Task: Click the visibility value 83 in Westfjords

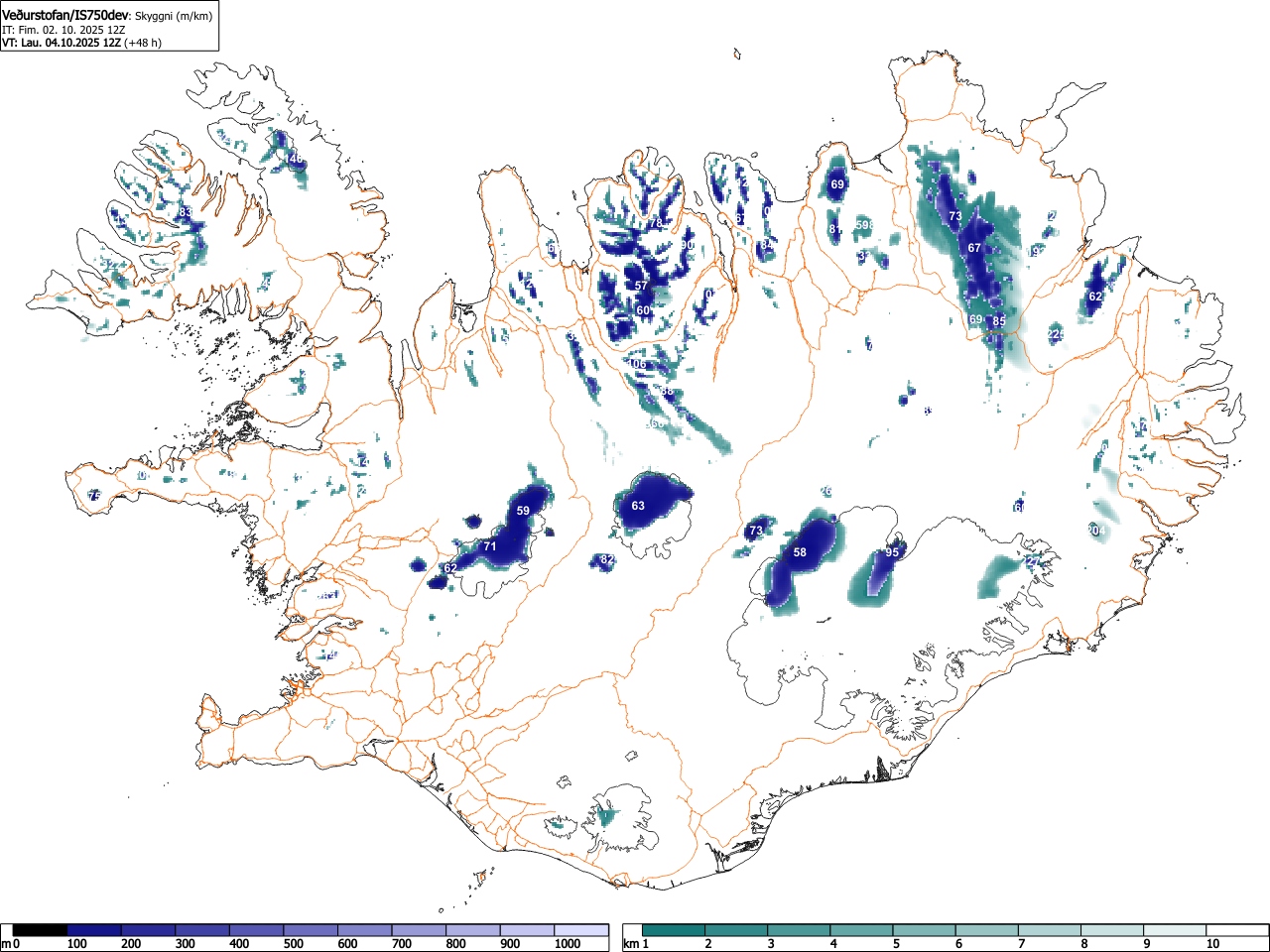Action: [185, 212]
